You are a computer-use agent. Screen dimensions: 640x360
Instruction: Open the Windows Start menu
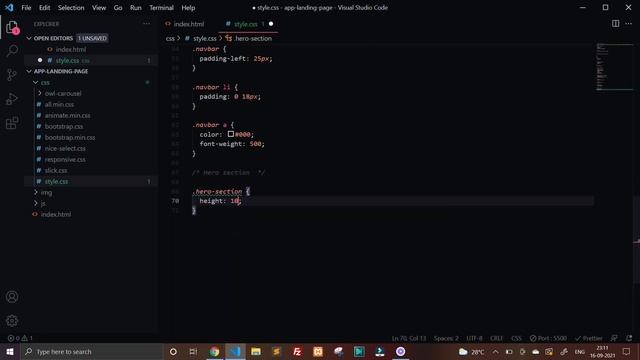coord(10,351)
